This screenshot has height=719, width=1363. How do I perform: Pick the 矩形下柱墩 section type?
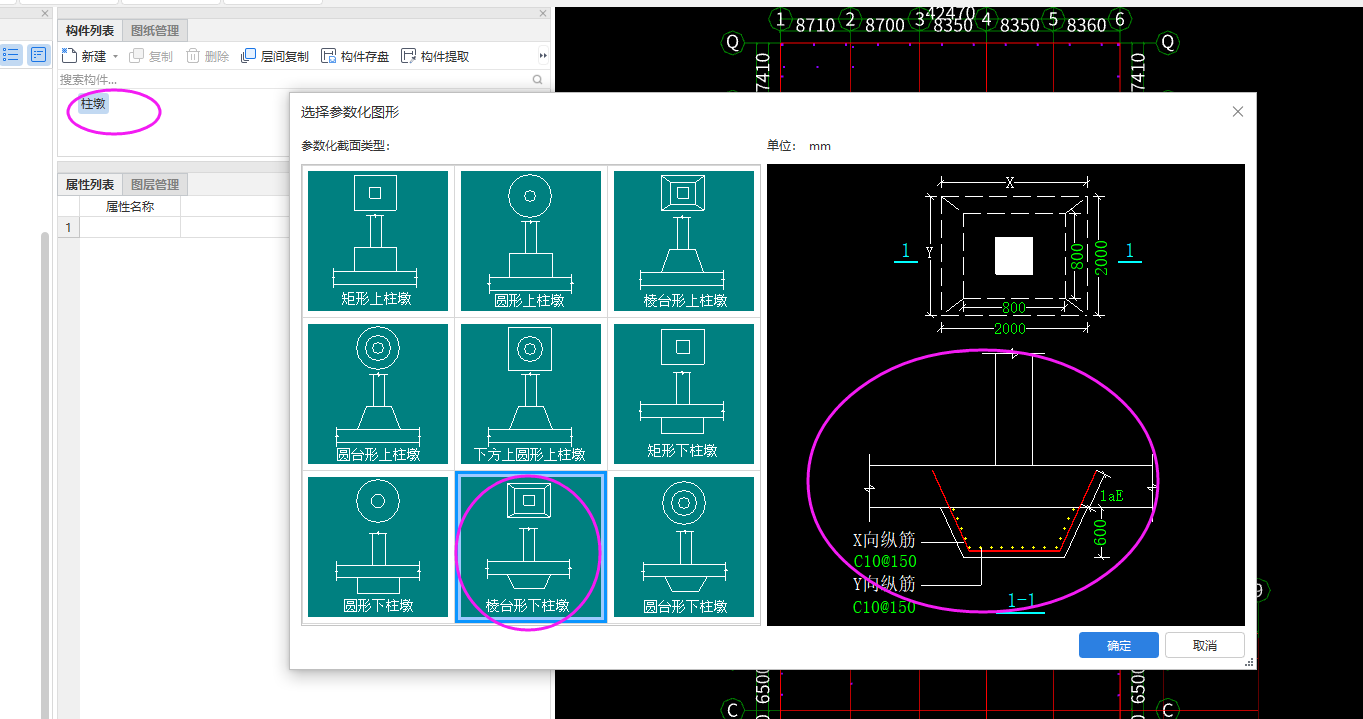(684, 394)
